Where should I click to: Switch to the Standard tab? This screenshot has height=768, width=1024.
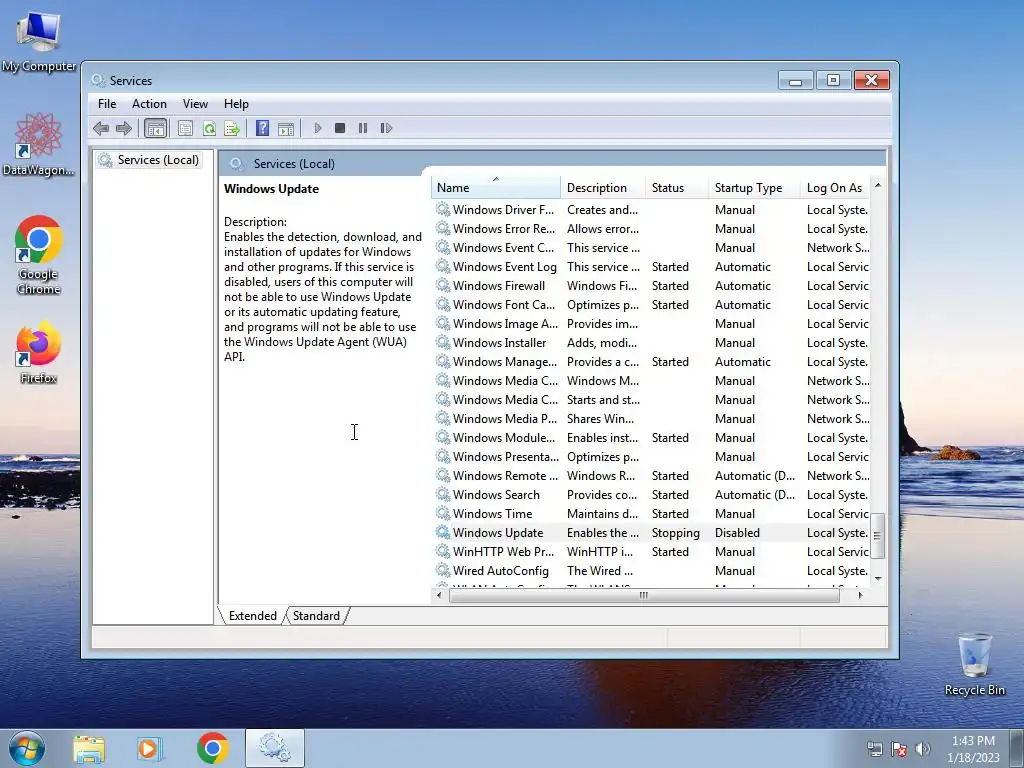[316, 616]
